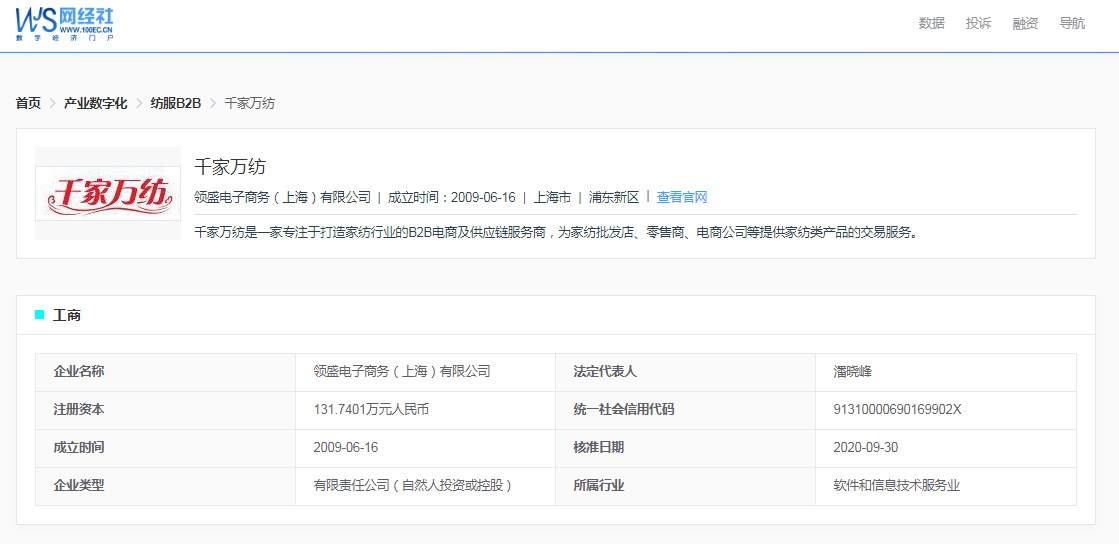Click the 网经社 WS logo
This screenshot has height=544, width=1119.
pos(65,24)
